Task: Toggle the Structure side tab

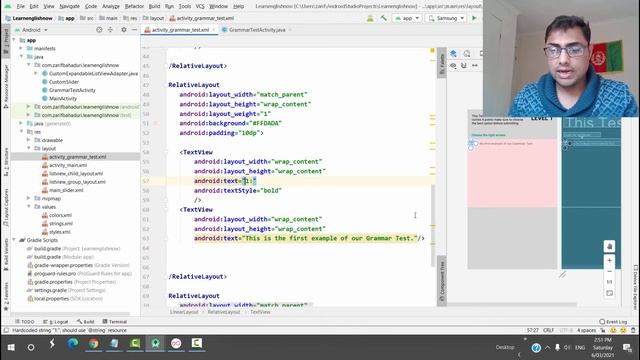Action: click(x=6, y=162)
